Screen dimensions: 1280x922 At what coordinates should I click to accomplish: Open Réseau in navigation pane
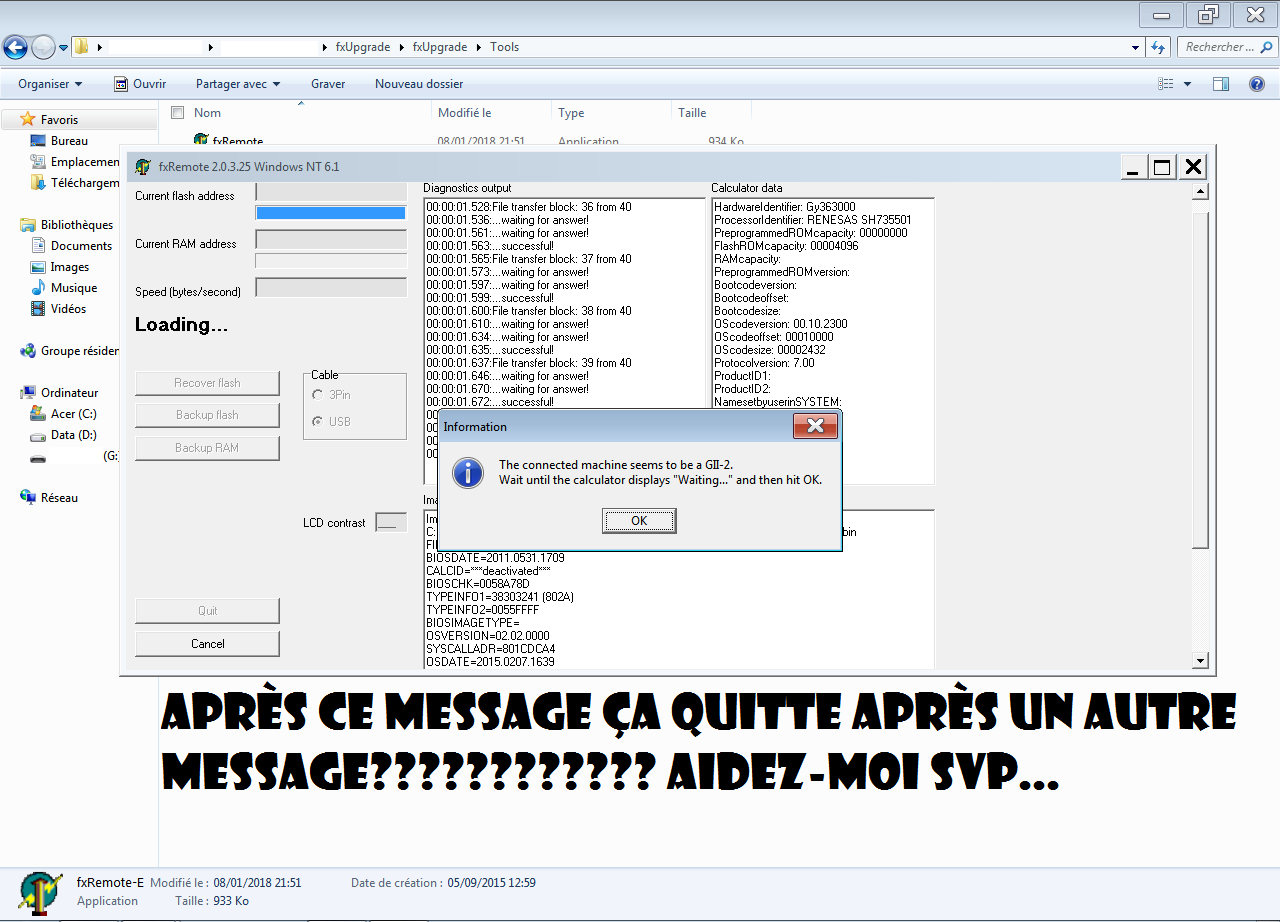pyautogui.click(x=58, y=498)
